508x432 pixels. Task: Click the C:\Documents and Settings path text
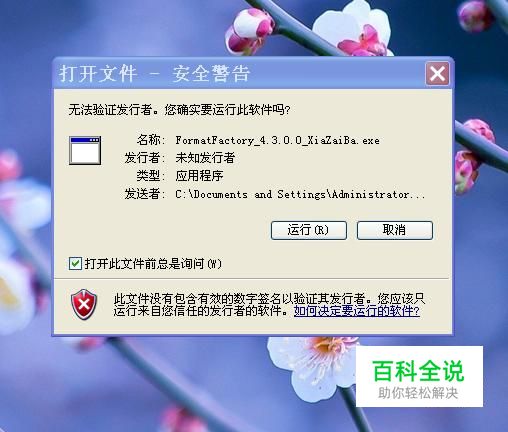(x=300, y=194)
